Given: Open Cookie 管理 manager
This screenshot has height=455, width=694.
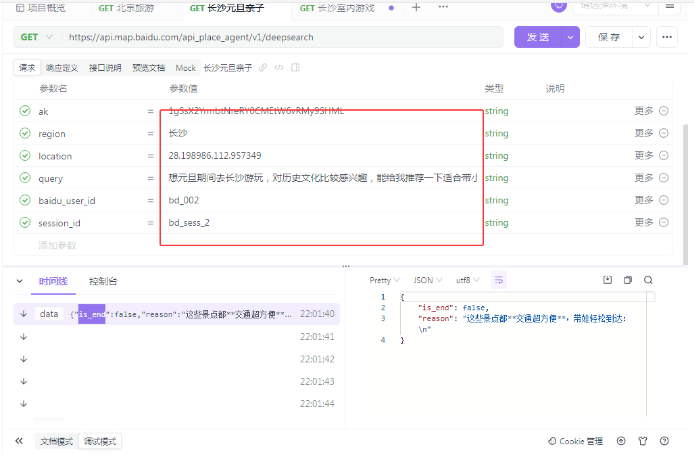Looking at the screenshot, I should (575, 441).
